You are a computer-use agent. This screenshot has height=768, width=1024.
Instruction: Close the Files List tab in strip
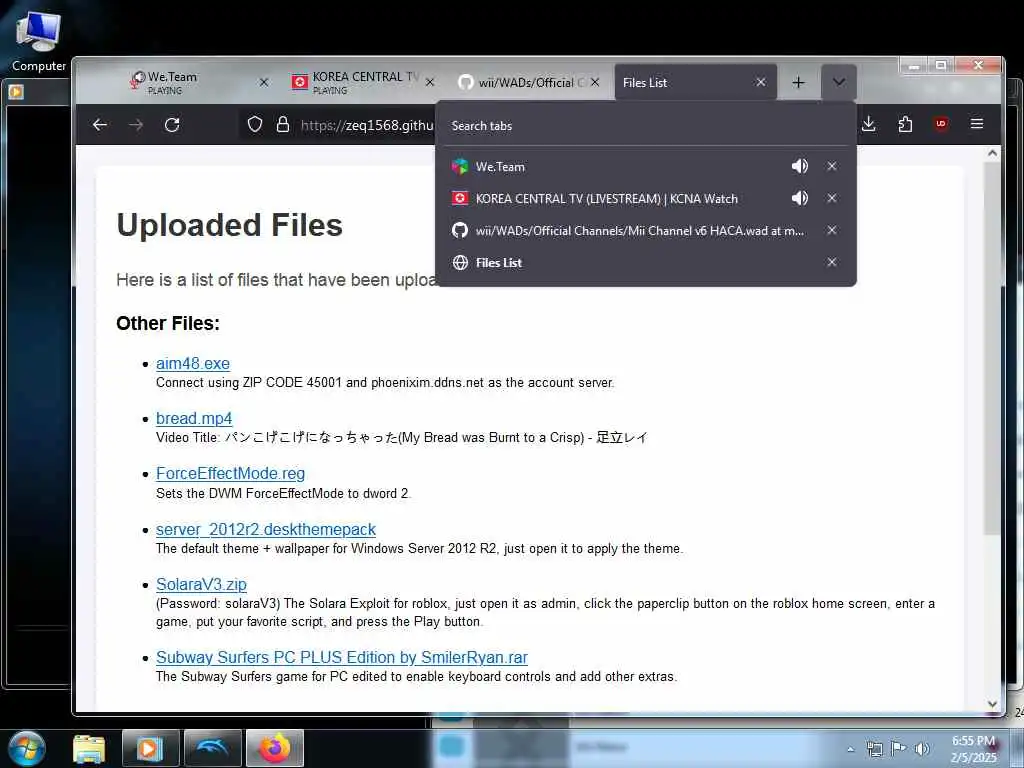tap(761, 82)
